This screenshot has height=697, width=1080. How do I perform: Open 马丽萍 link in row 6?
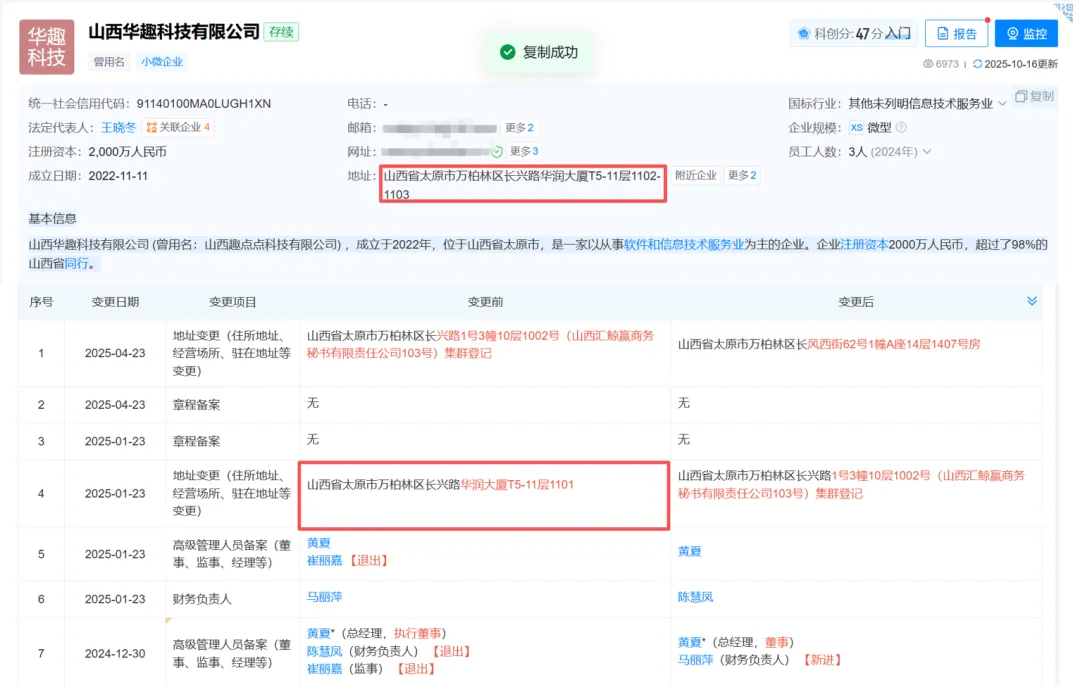pyautogui.click(x=324, y=597)
